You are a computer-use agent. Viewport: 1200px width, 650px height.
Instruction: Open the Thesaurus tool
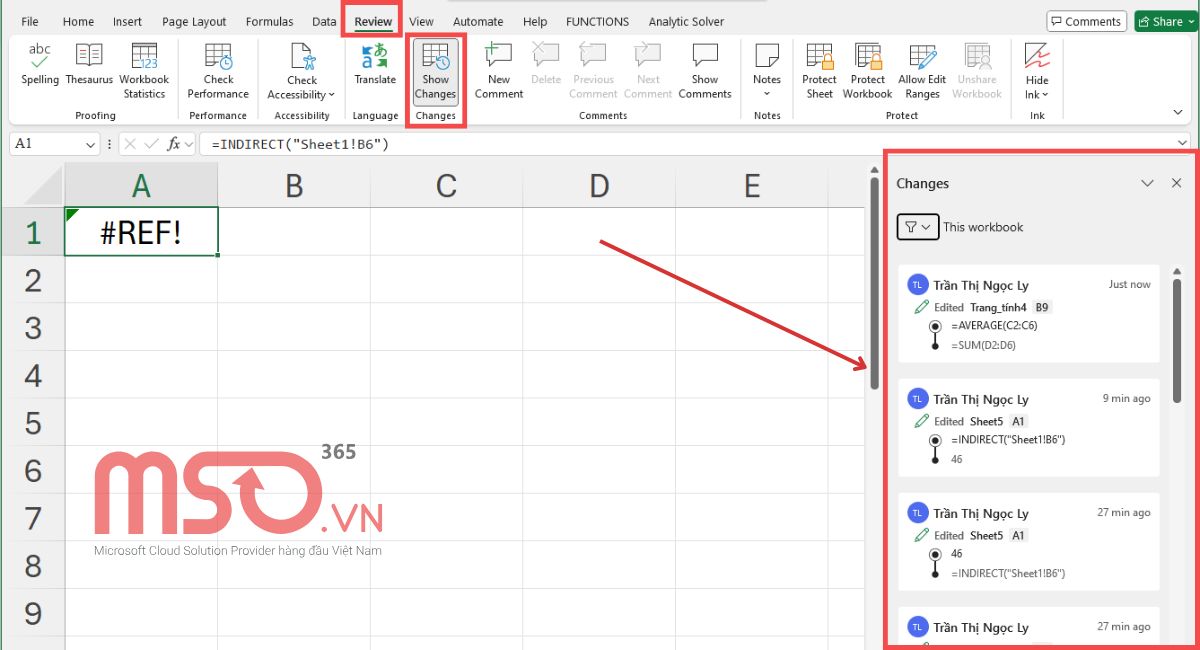(x=89, y=64)
